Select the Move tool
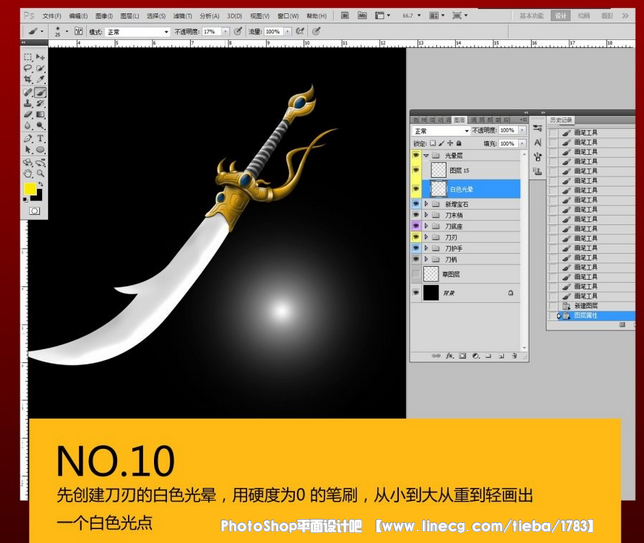Image resolution: width=644 pixels, height=543 pixels. [x=40, y=57]
